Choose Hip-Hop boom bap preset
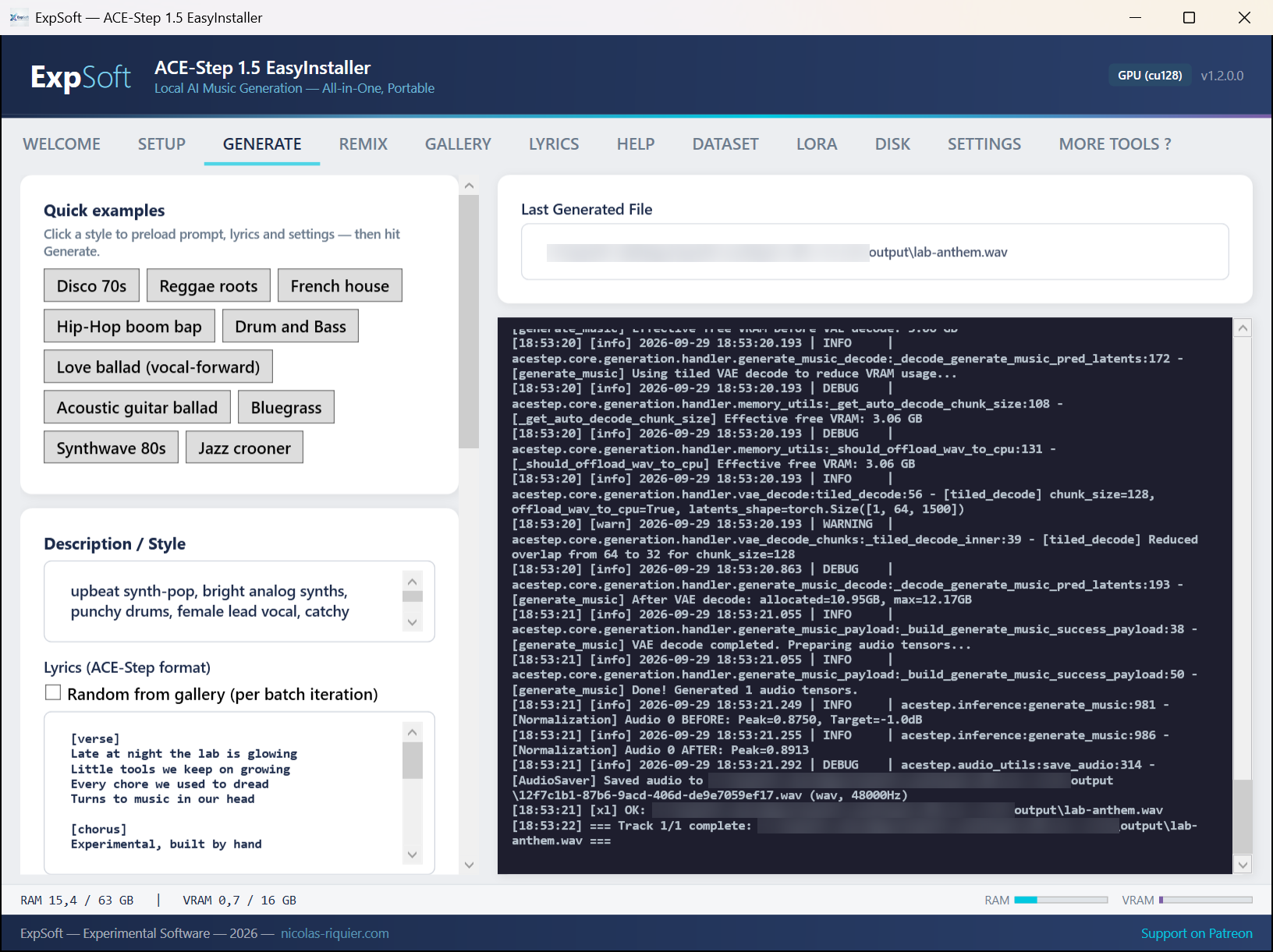1273x952 pixels. click(129, 326)
